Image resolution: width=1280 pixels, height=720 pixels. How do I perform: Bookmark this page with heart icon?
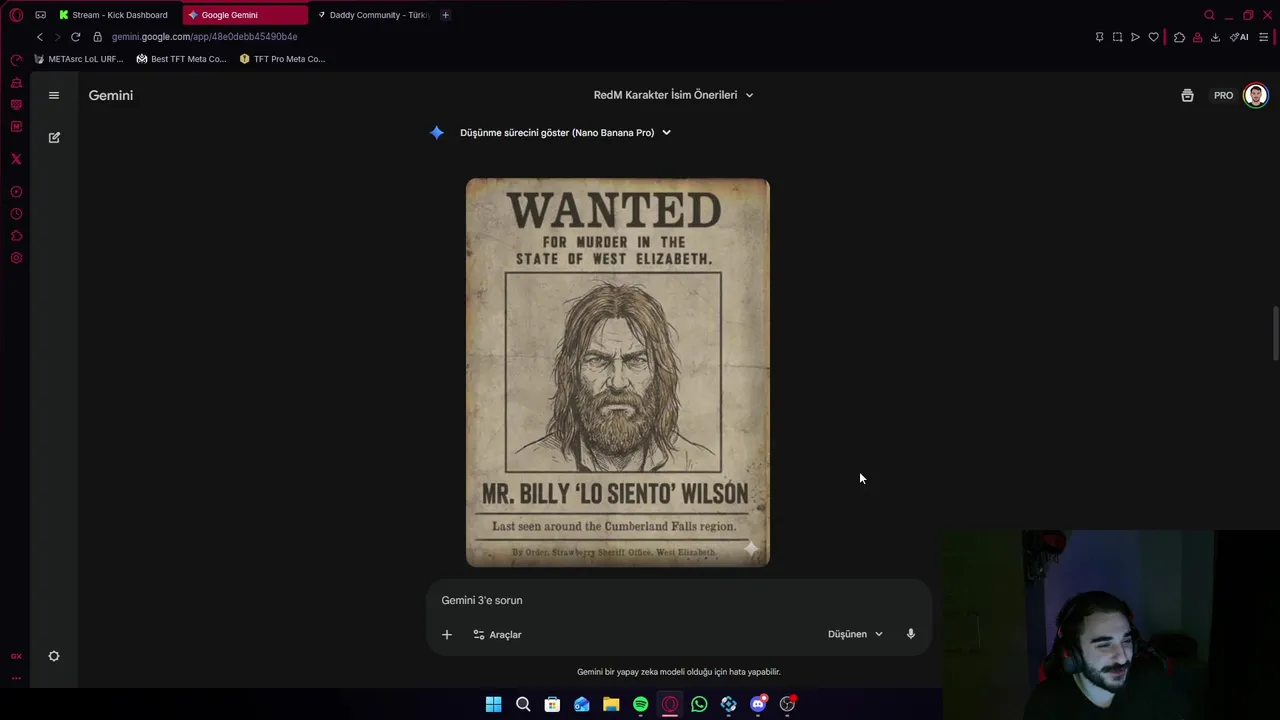coord(1153,37)
